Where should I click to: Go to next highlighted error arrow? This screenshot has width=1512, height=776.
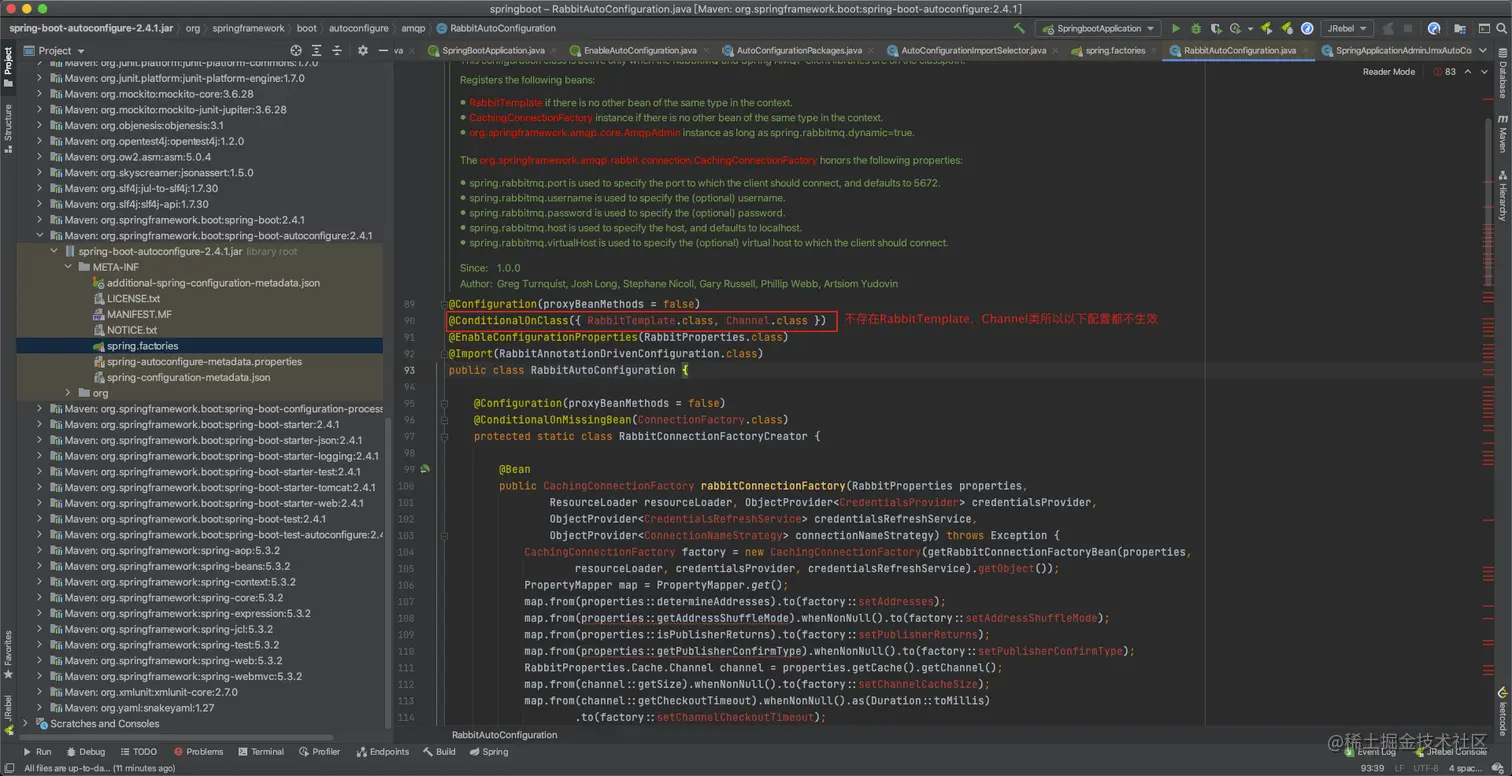[1484, 72]
